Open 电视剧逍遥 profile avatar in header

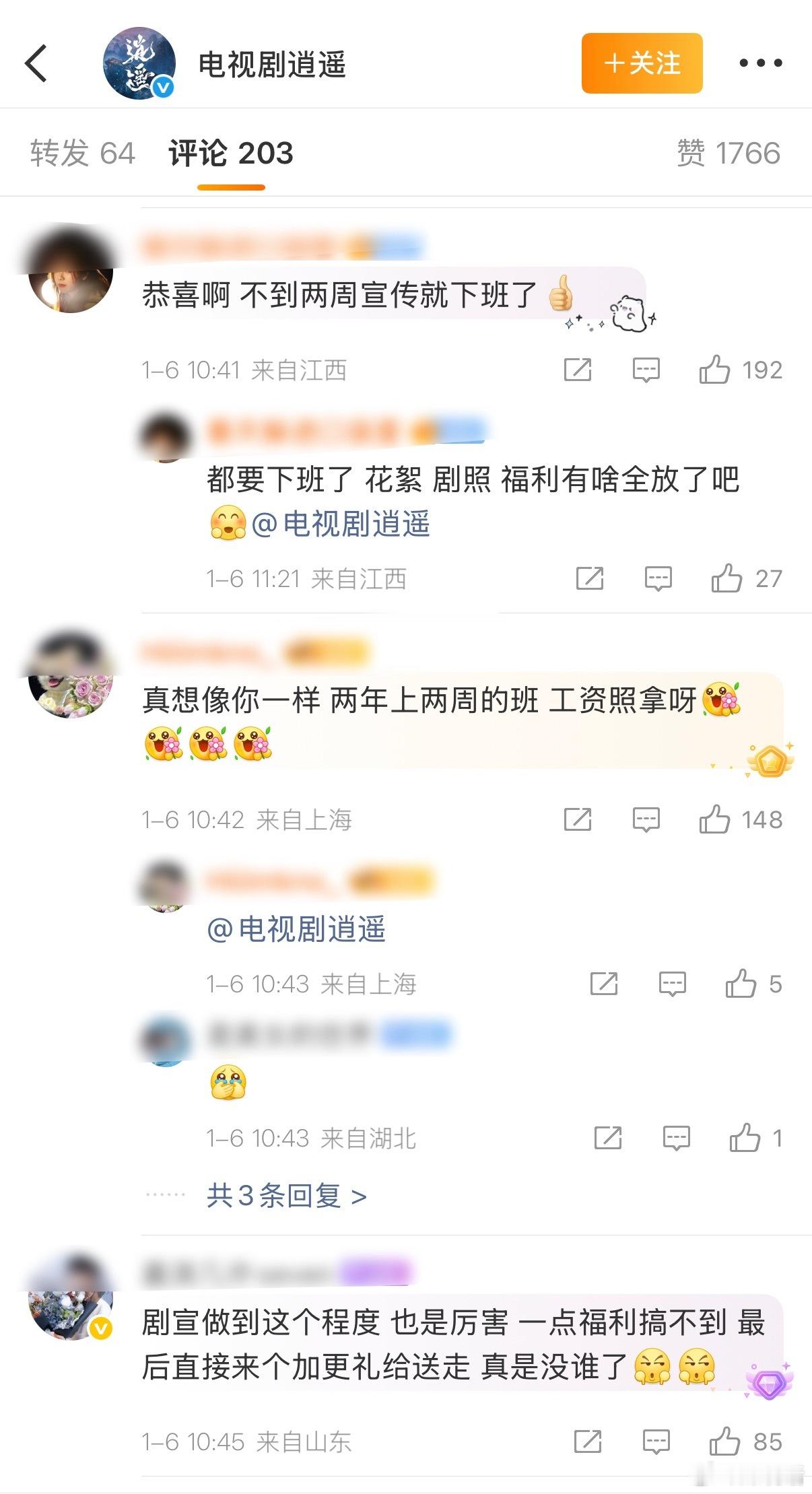click(139, 63)
